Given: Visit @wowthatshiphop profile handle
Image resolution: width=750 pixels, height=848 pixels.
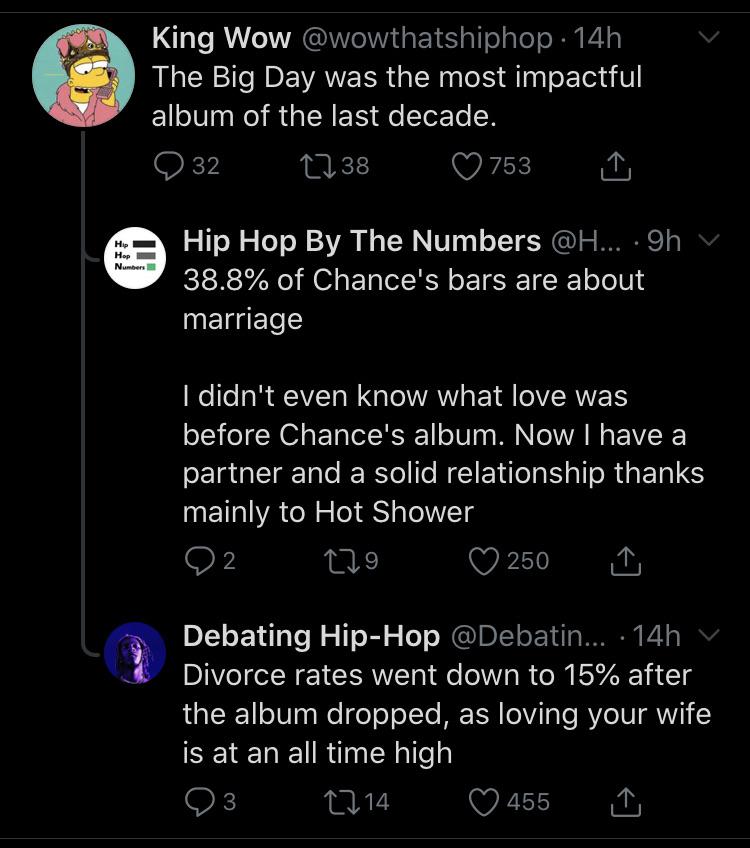Looking at the screenshot, I should (426, 39).
